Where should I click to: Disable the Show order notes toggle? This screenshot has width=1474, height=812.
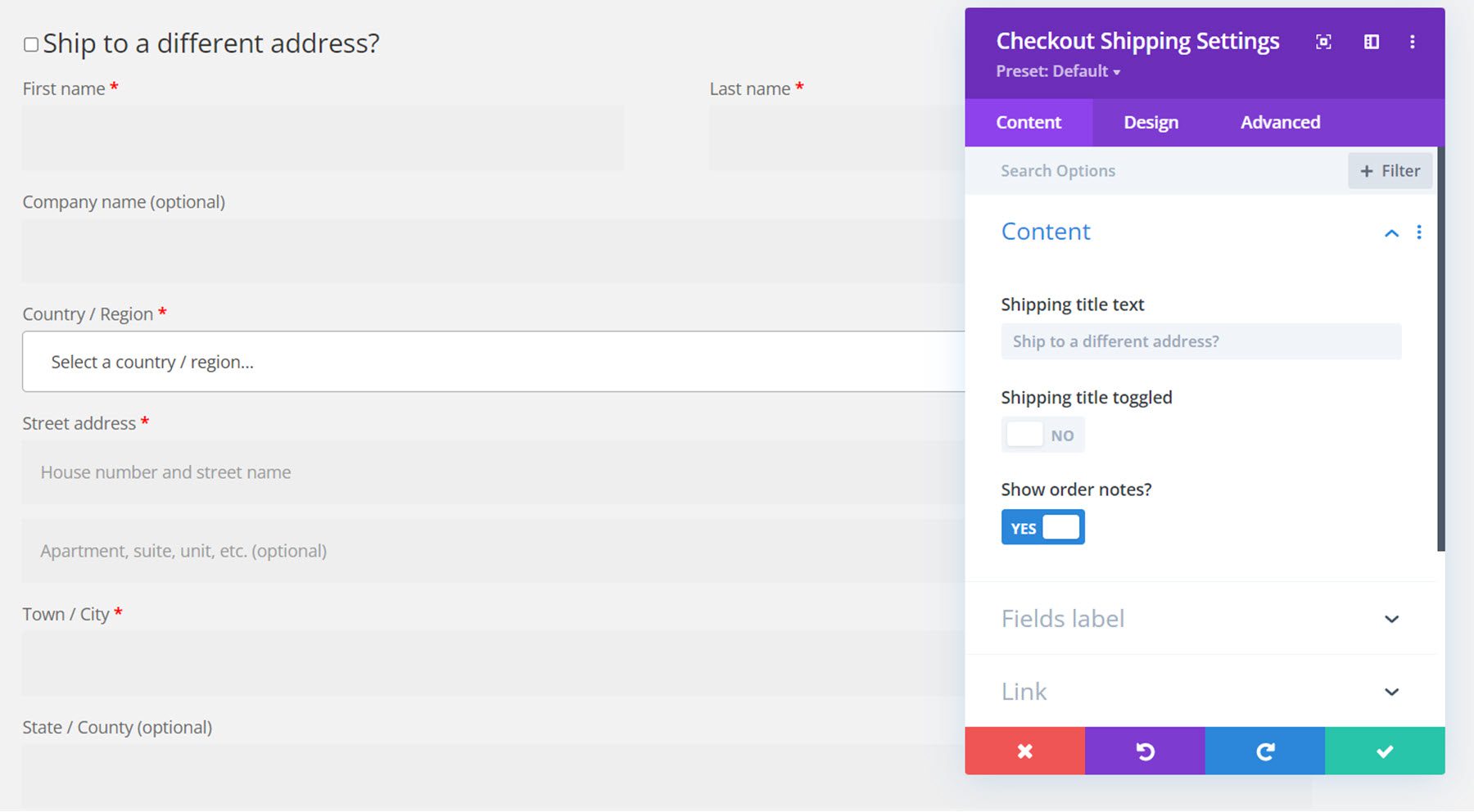1042,527
